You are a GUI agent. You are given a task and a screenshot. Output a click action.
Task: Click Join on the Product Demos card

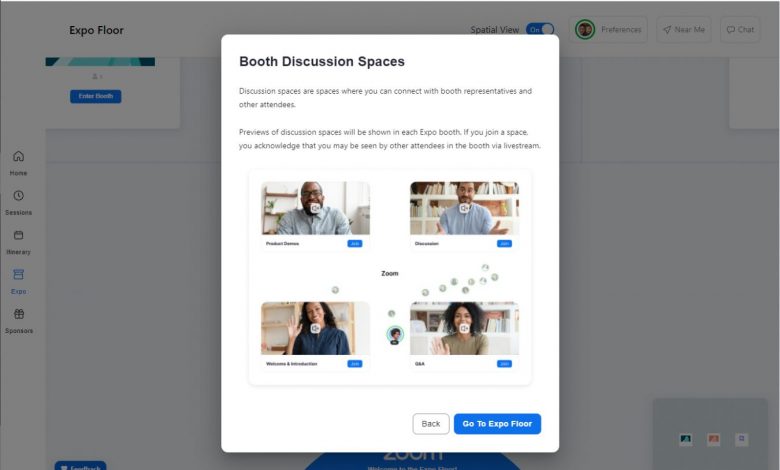click(355, 244)
